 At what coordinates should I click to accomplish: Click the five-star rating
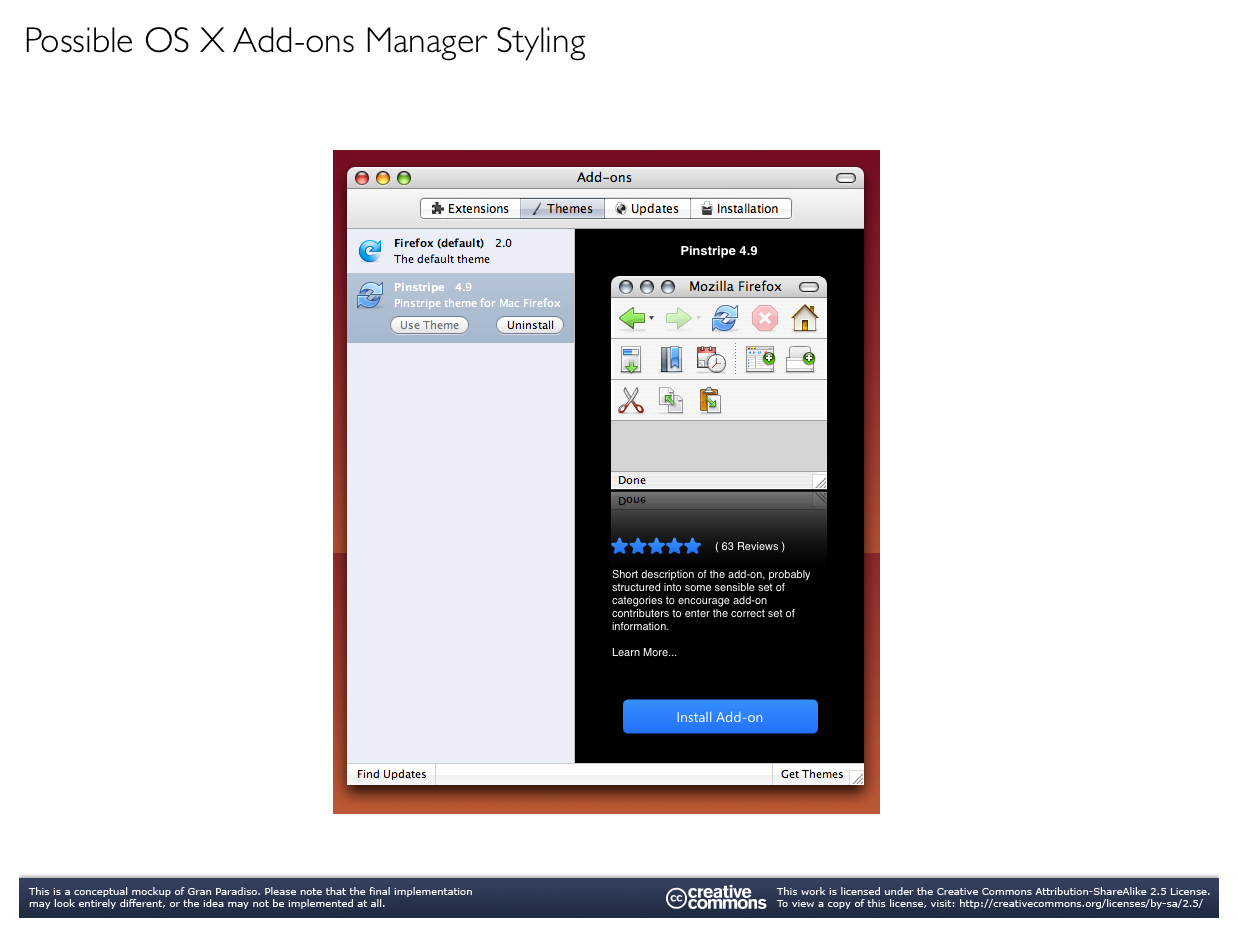point(656,546)
